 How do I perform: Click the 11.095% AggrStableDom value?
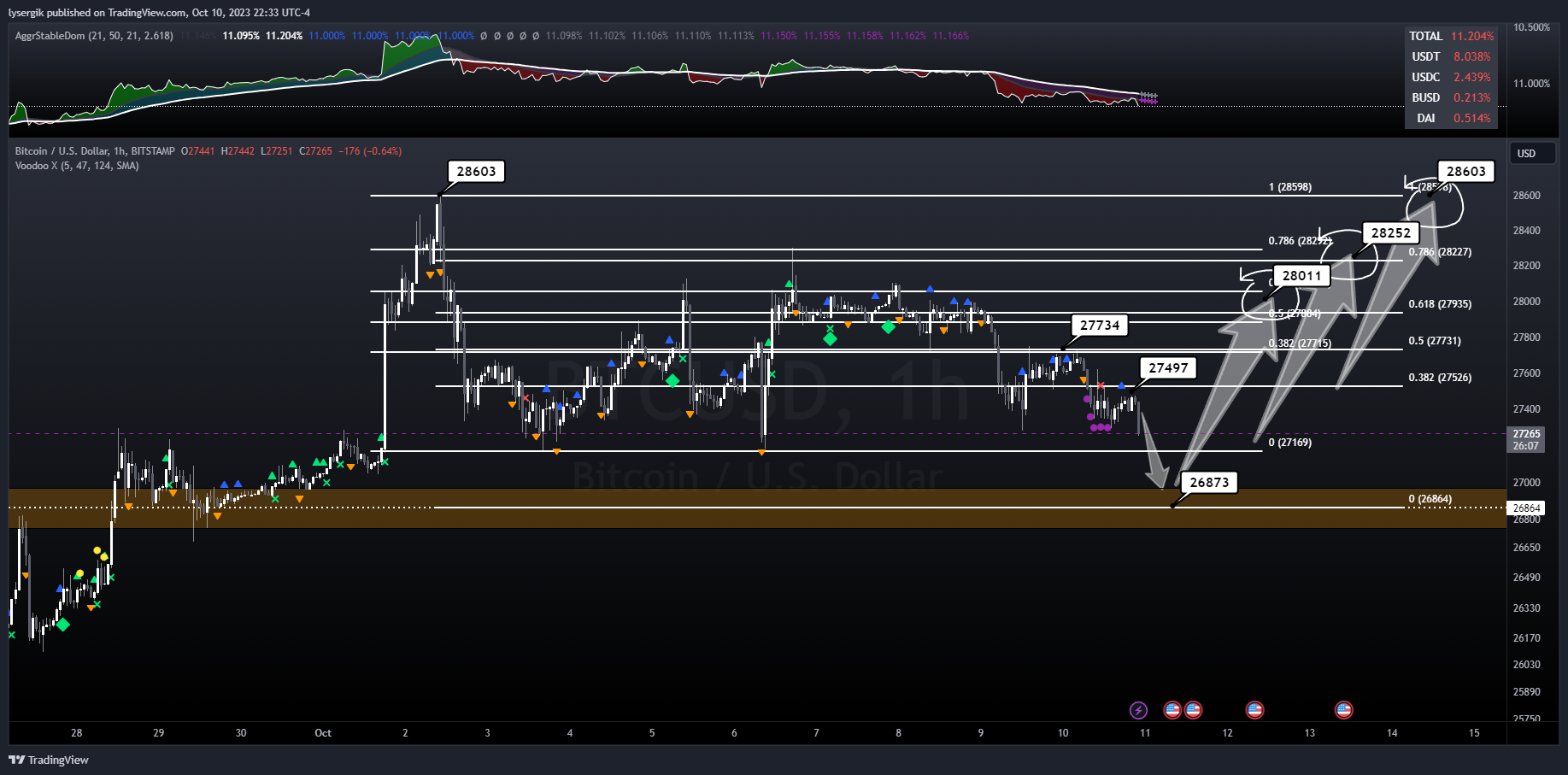[241, 36]
